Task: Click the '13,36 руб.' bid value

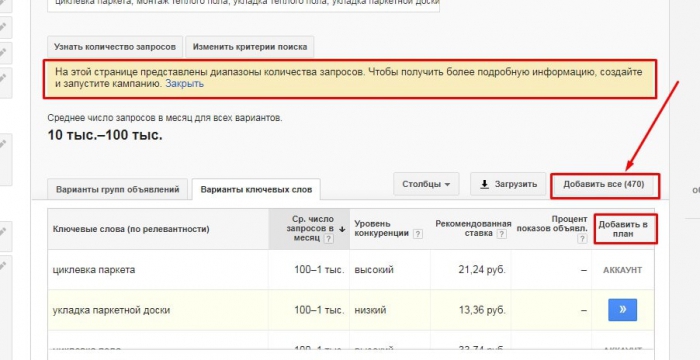Action: (482, 310)
